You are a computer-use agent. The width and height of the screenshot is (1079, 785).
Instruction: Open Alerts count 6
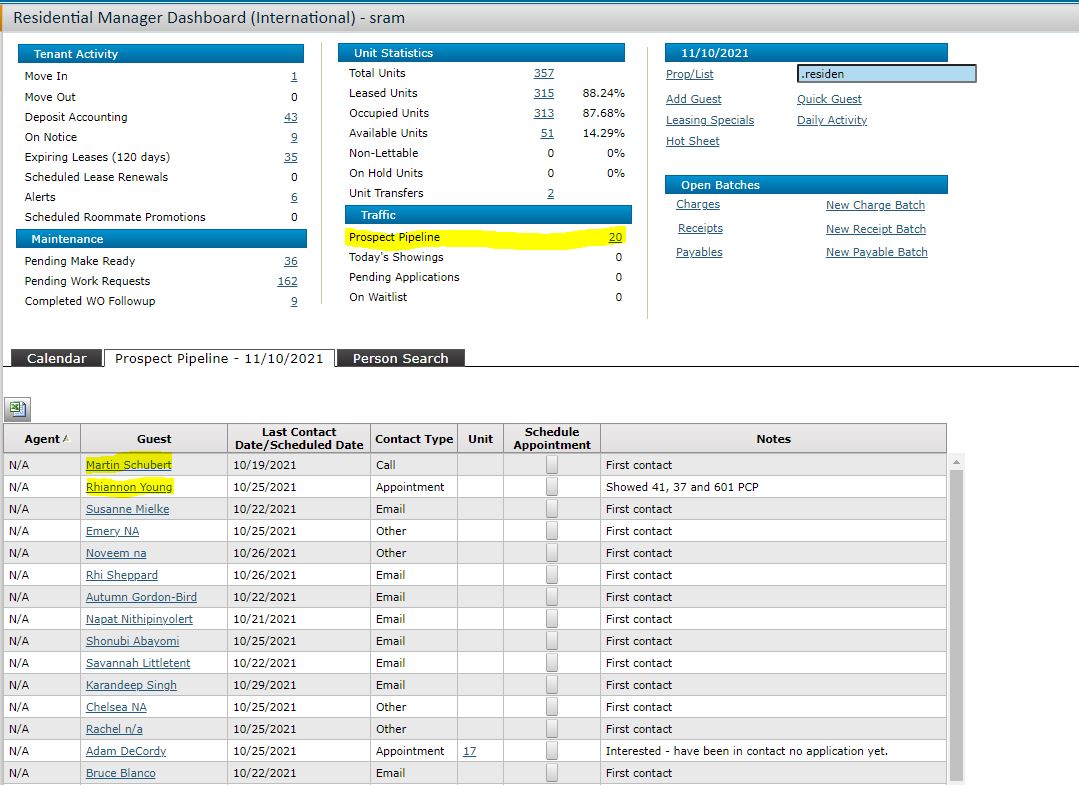point(294,197)
